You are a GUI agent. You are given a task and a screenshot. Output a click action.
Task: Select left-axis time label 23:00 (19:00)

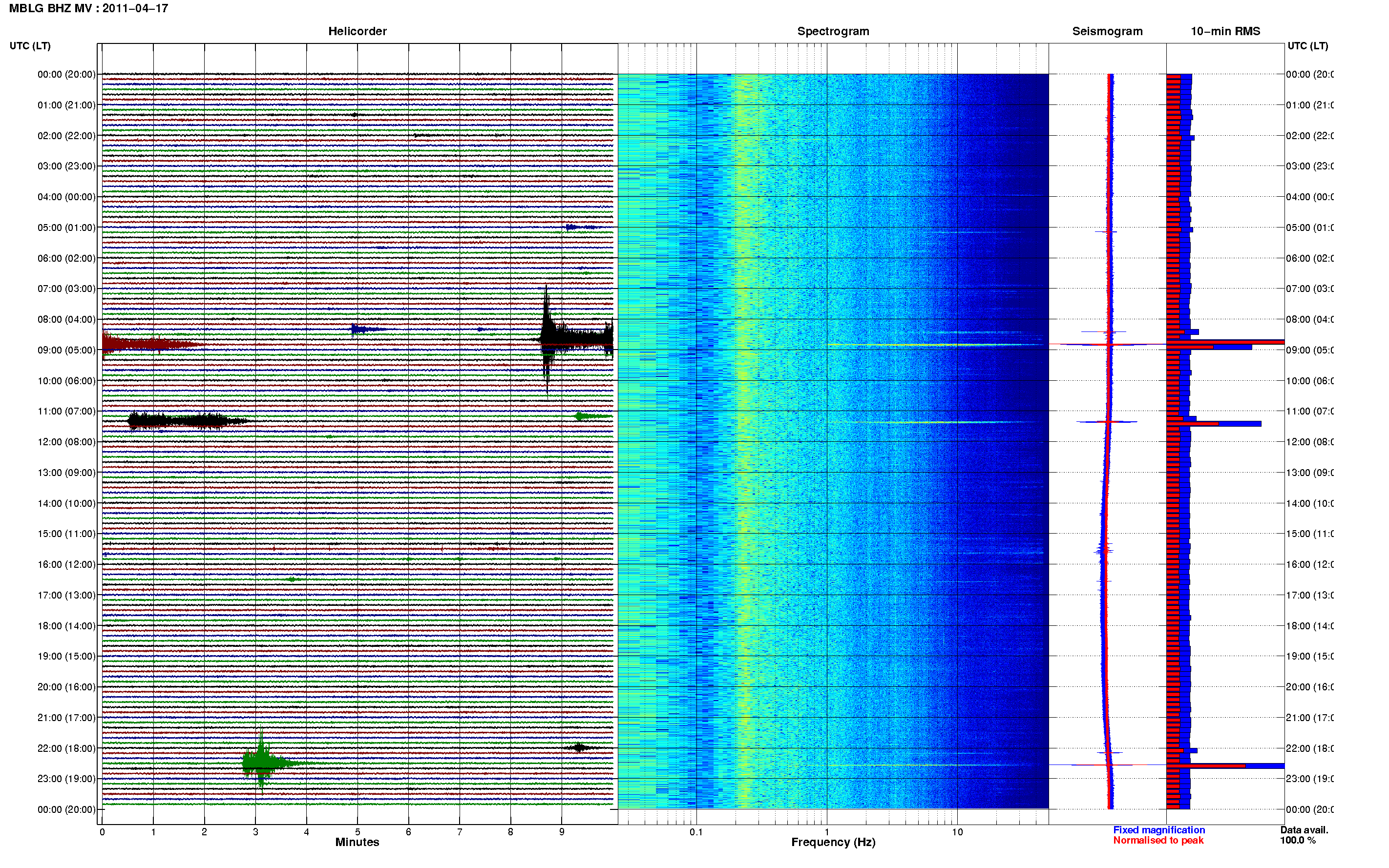(66, 779)
